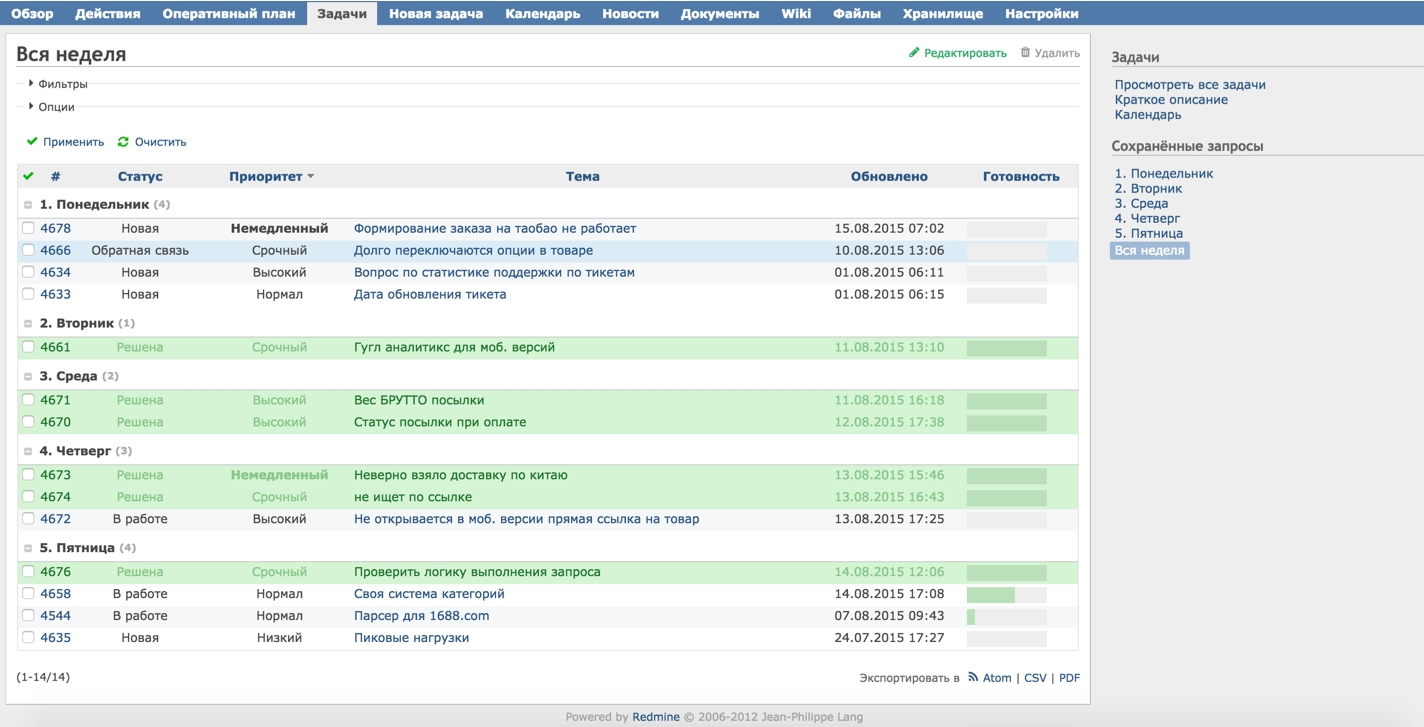Switch to the Новая задача tab

click(437, 14)
